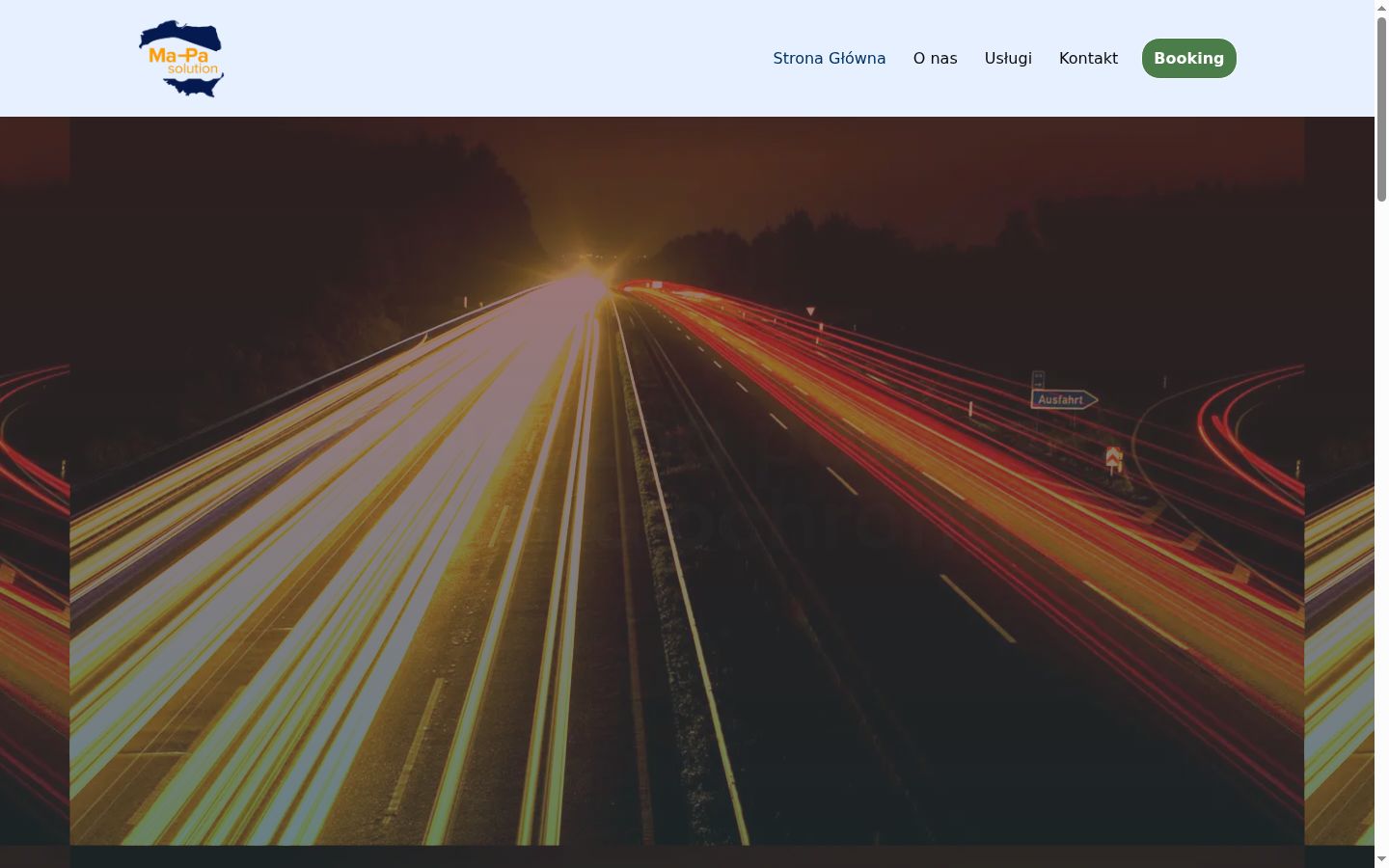
Task: Click the green Booking button
Action: point(1189,59)
